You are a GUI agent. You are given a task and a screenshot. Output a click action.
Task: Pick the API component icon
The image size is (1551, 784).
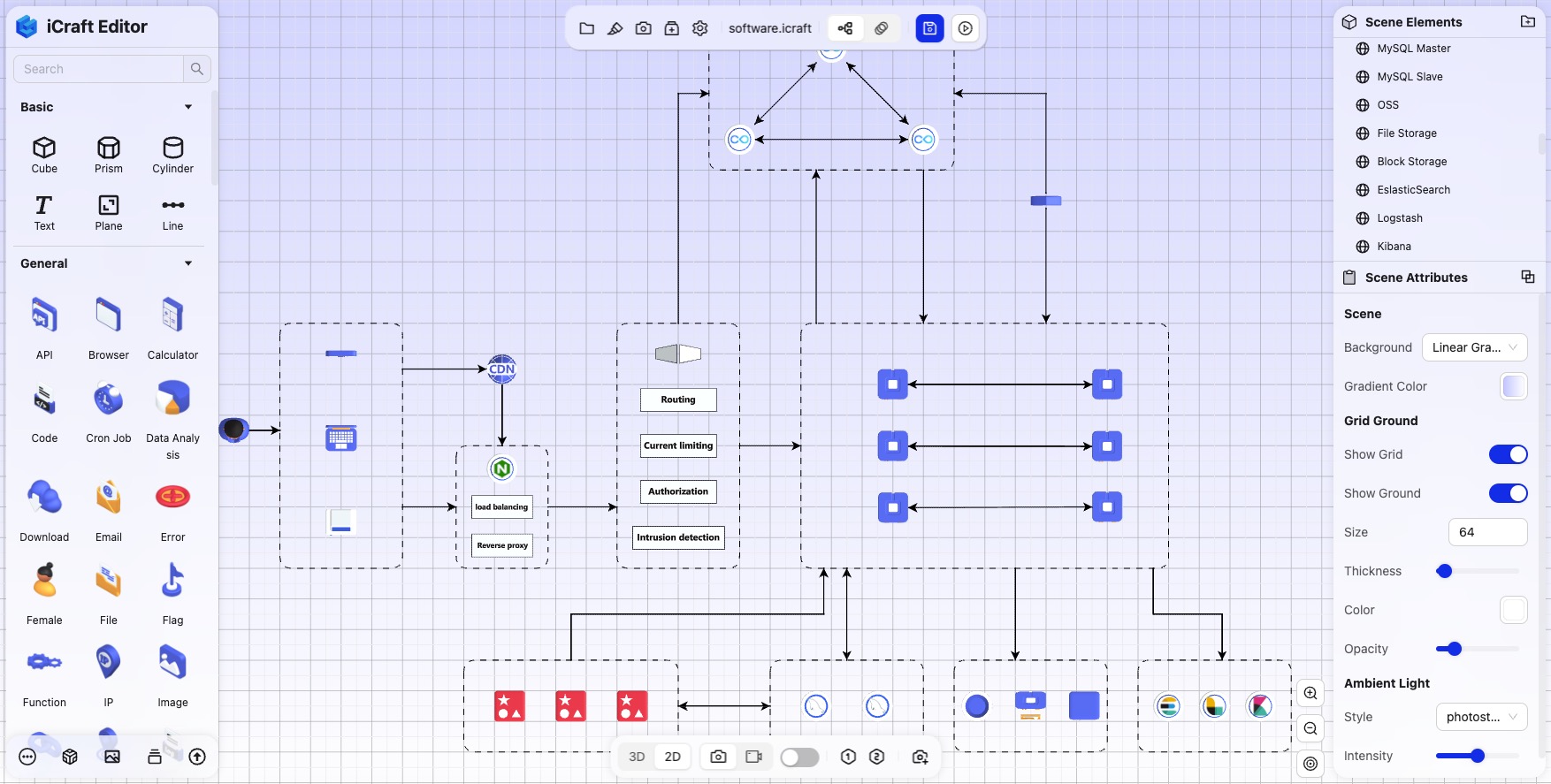(44, 316)
